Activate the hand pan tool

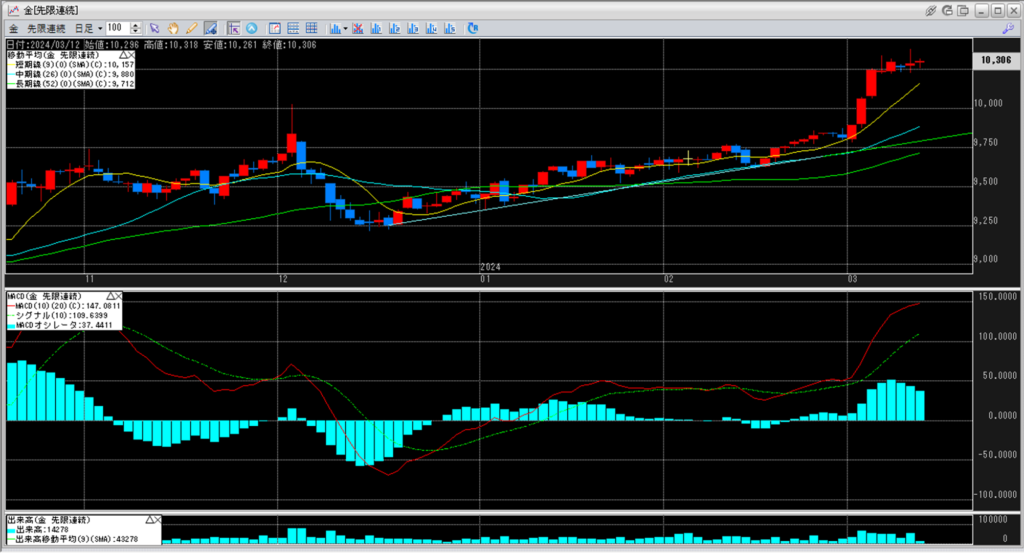point(172,28)
